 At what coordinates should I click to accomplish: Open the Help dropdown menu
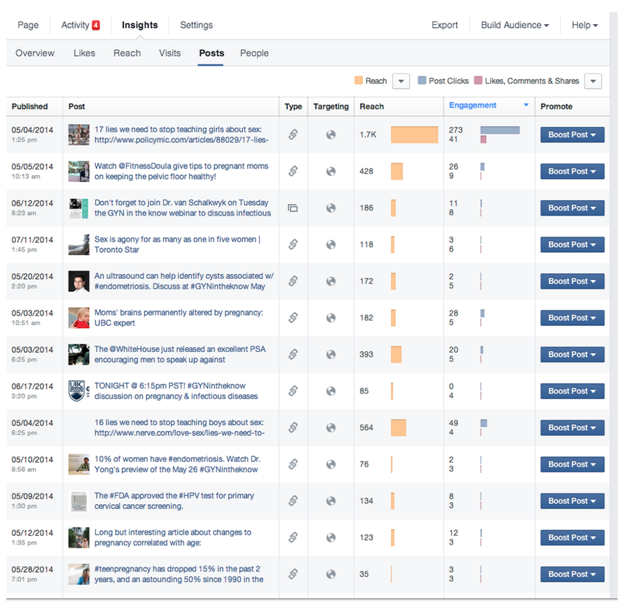point(585,25)
